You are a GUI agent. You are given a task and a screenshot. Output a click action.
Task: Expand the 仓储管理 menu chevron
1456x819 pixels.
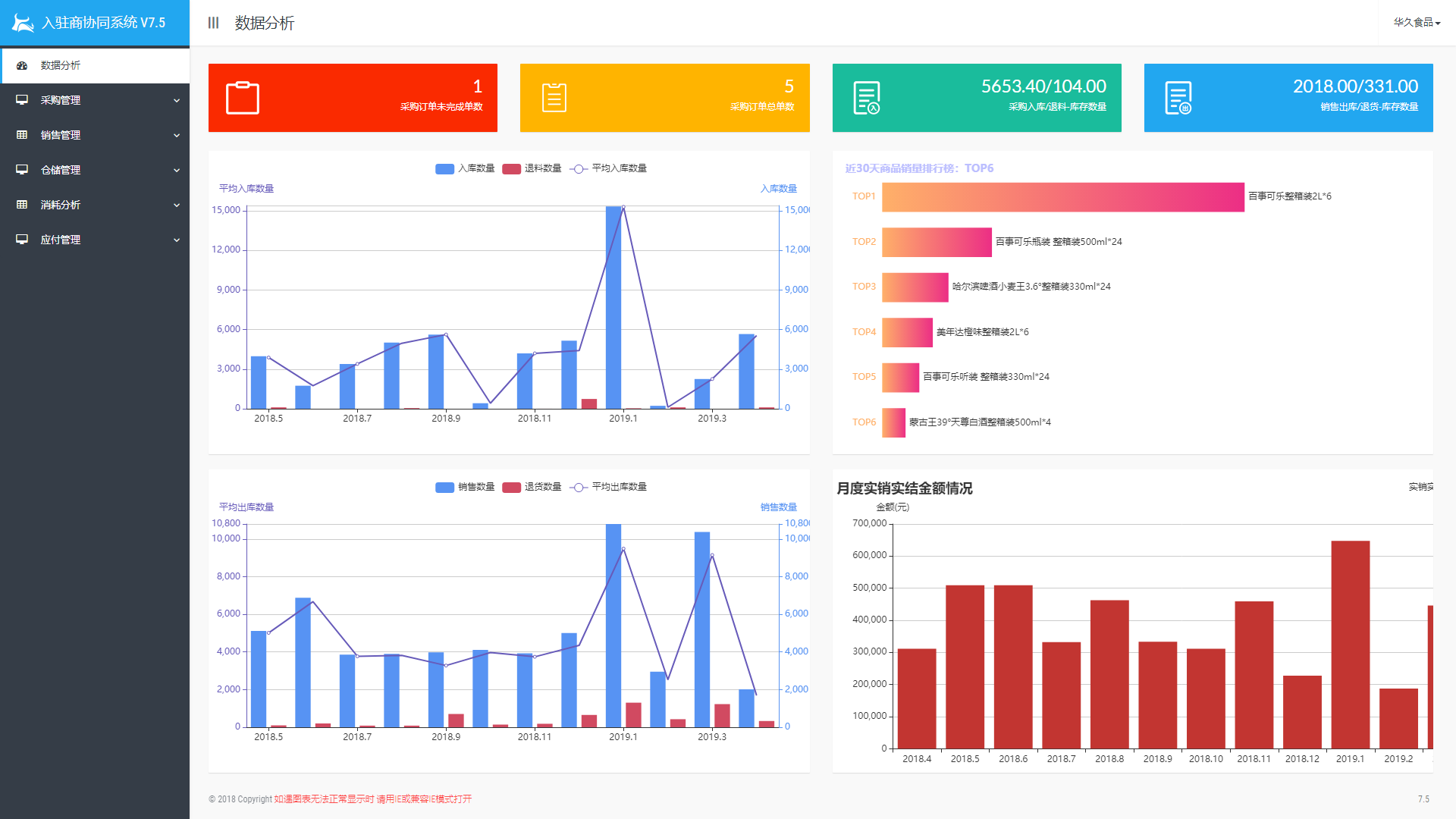click(x=177, y=170)
